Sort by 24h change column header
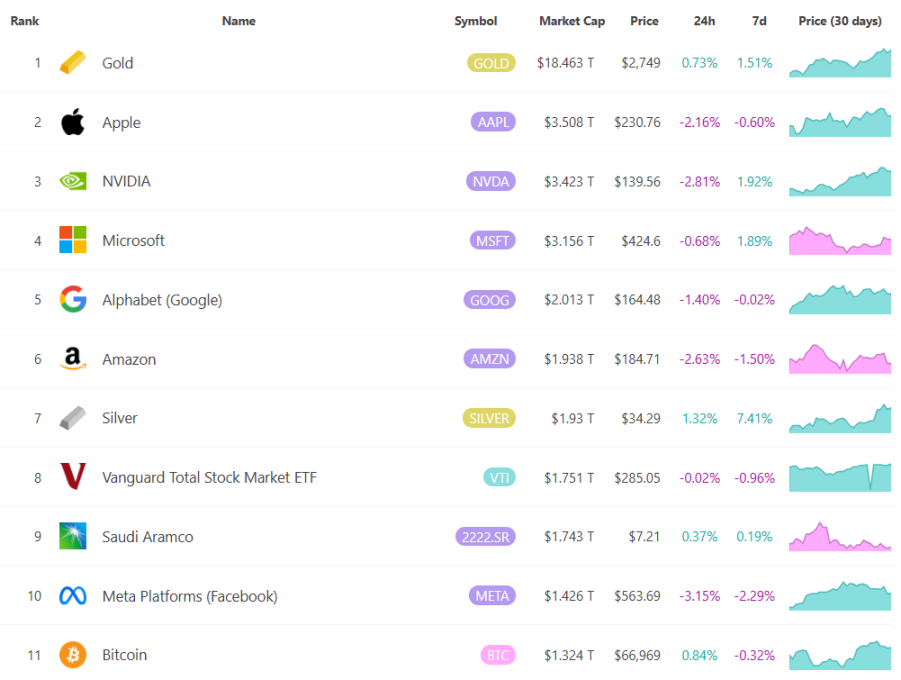The image size is (901, 680). [x=704, y=21]
